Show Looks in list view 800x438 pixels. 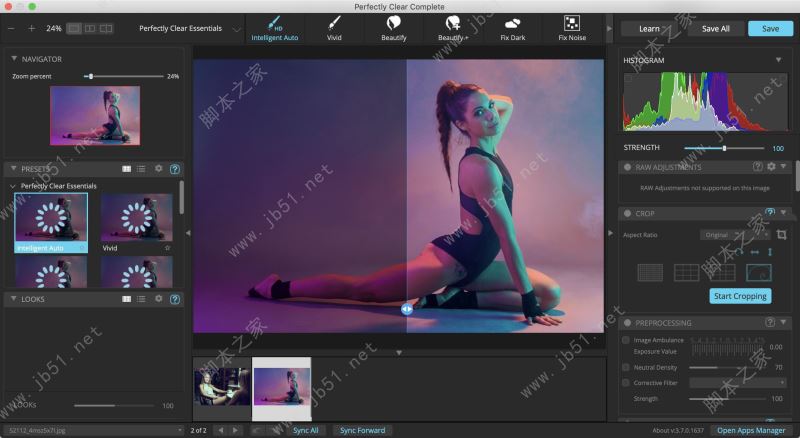(x=141, y=299)
